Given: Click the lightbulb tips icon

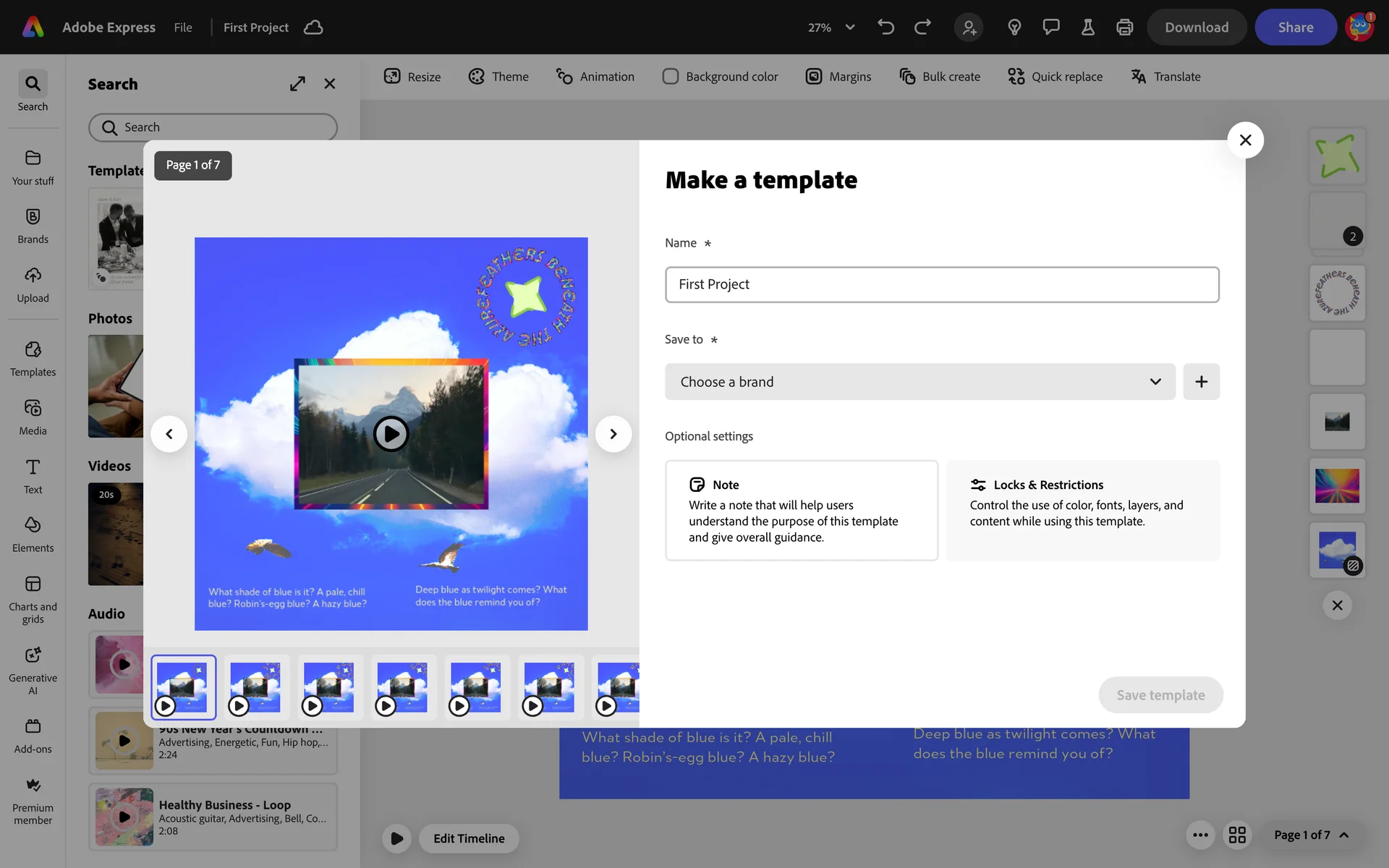Looking at the screenshot, I should tap(1014, 27).
